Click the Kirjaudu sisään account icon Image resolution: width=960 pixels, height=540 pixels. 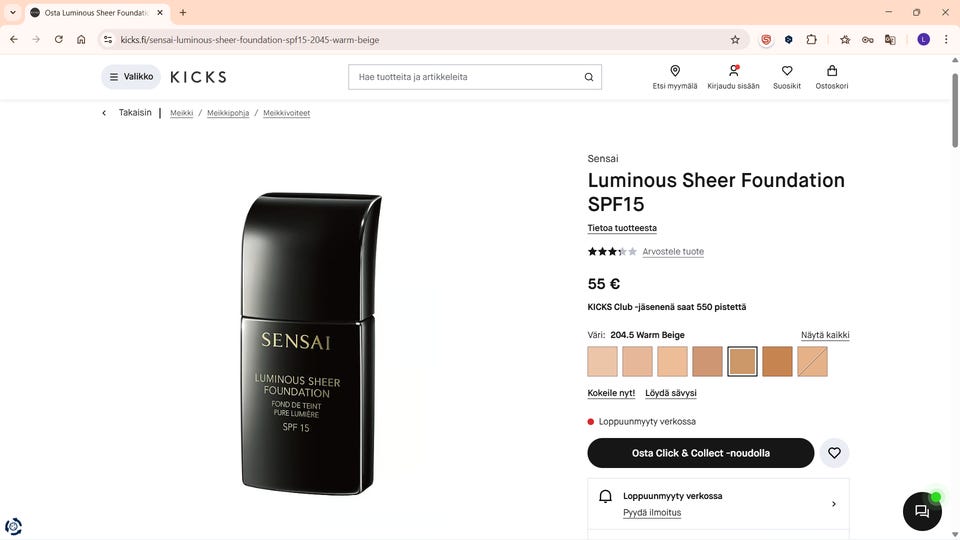(x=733, y=72)
